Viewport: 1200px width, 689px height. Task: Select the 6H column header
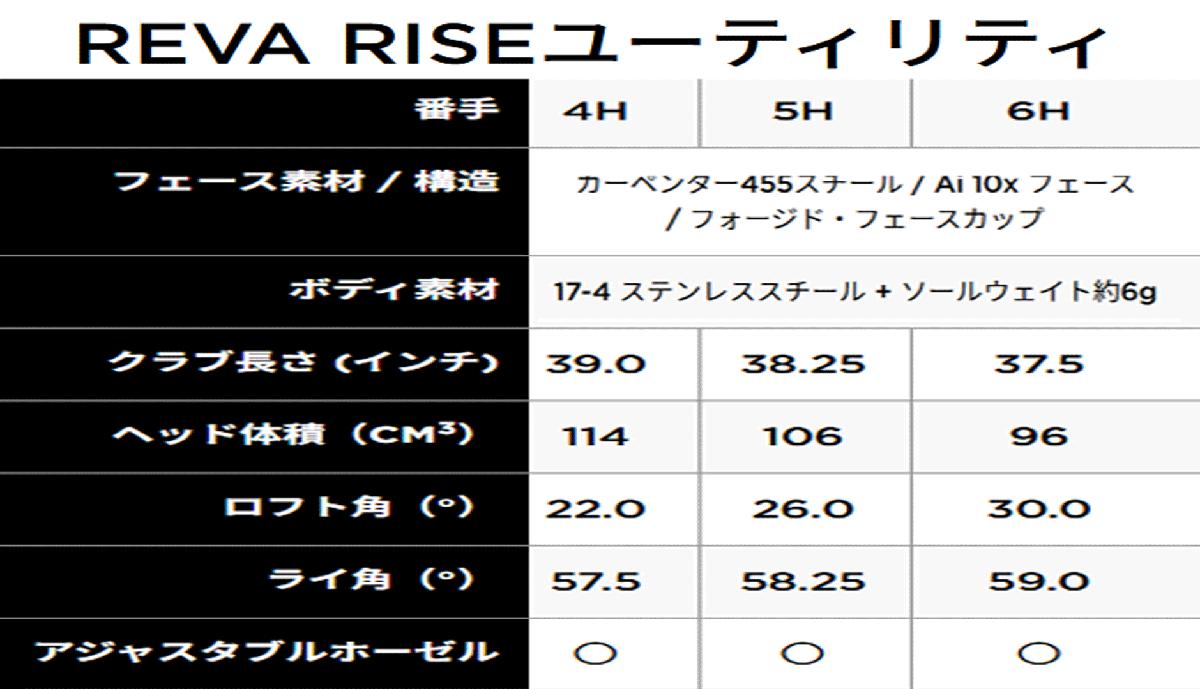(x=1038, y=111)
